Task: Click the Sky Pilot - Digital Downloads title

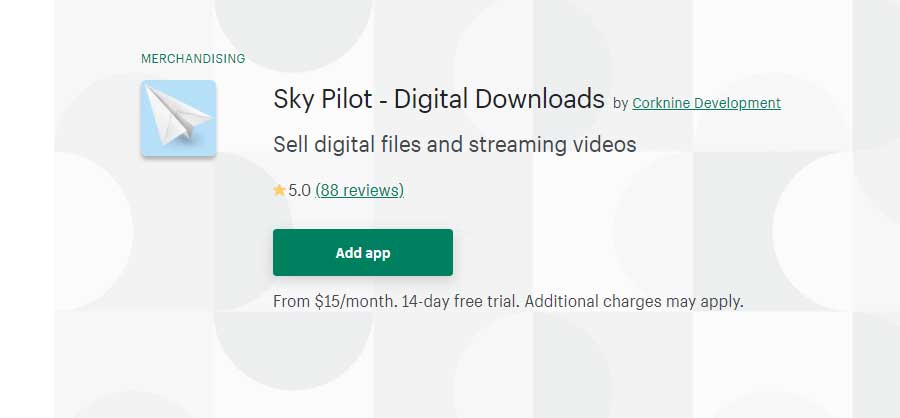Action: (439, 99)
